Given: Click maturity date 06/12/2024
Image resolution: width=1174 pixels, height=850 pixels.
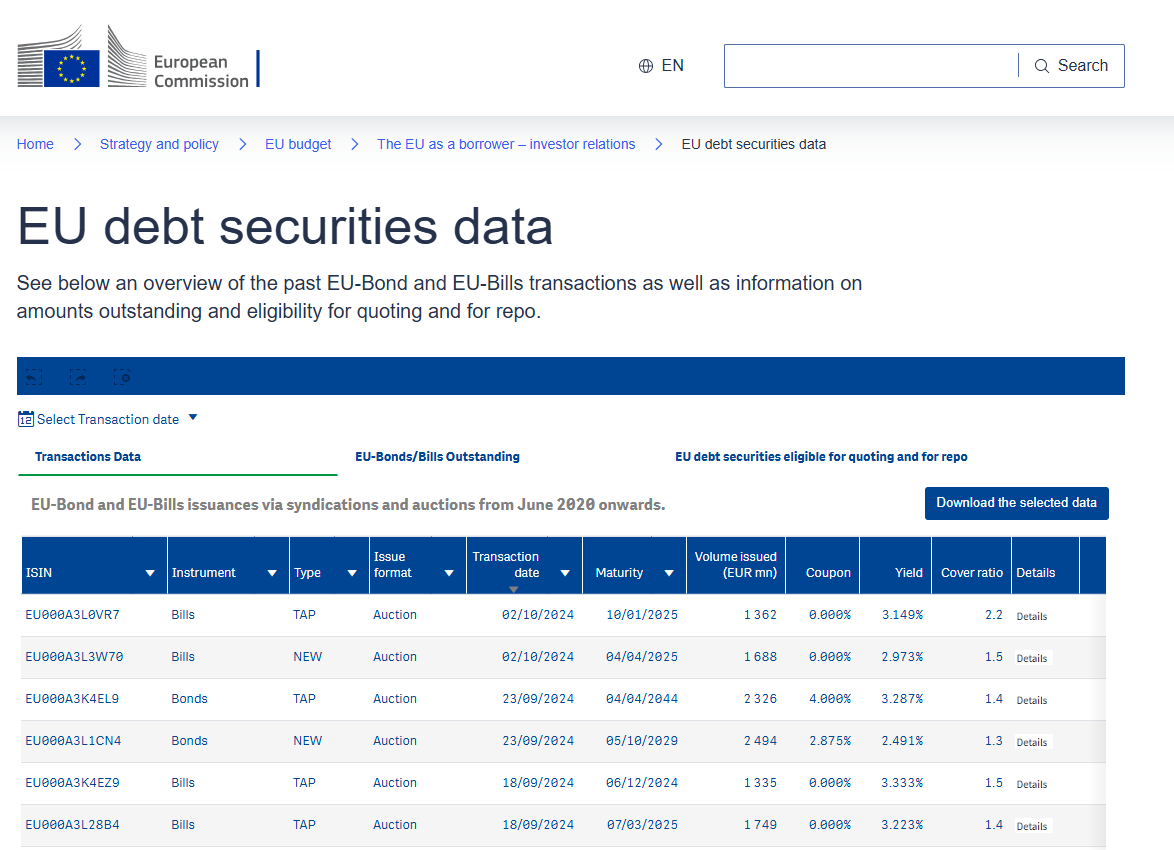Looking at the screenshot, I should click(642, 783).
